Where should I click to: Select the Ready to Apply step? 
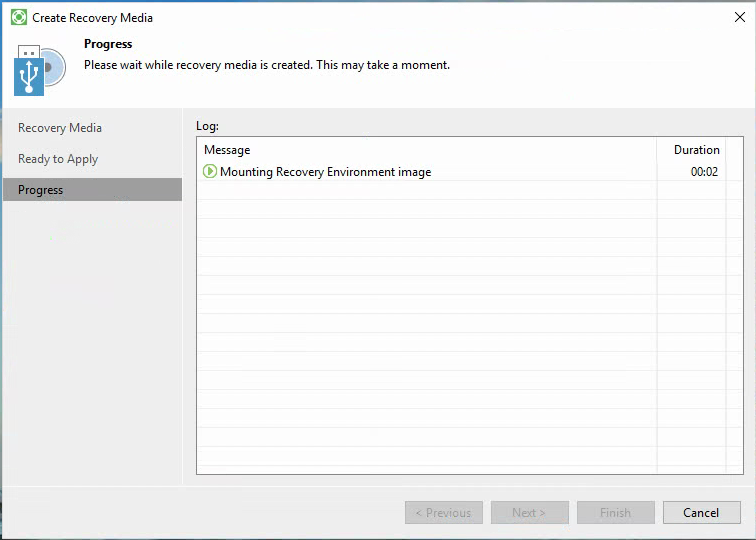(58, 159)
